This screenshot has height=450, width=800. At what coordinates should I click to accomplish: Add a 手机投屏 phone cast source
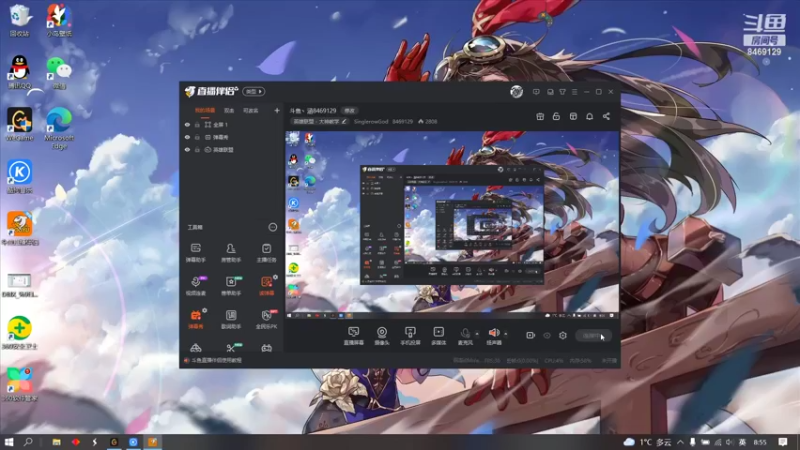410,336
